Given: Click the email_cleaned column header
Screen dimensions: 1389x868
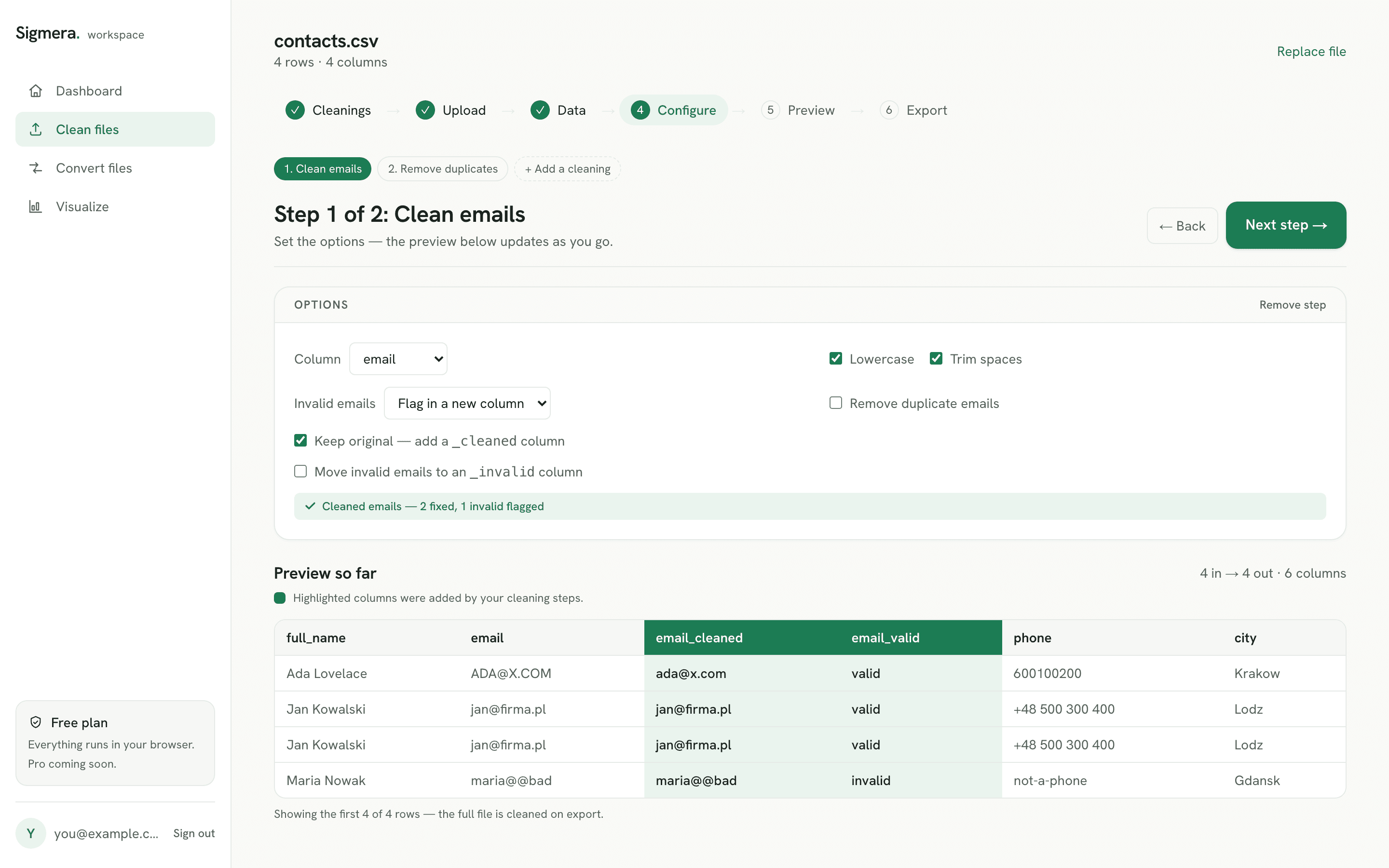Looking at the screenshot, I should 742,638.
